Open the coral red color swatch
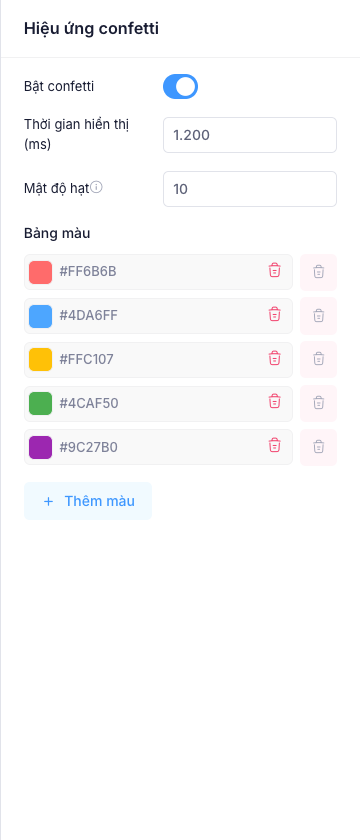360x840 pixels. [x=40, y=272]
